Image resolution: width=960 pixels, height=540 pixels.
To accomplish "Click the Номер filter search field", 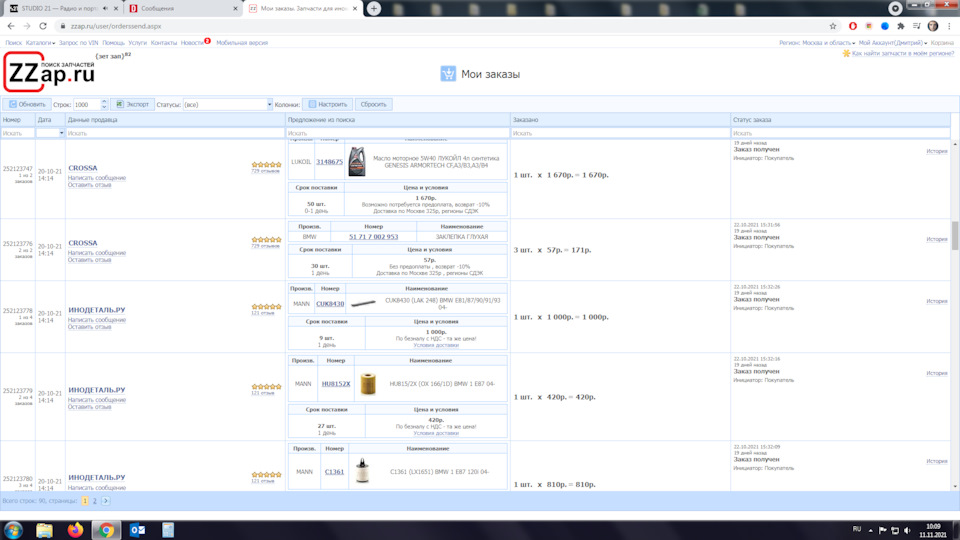I will (17, 133).
